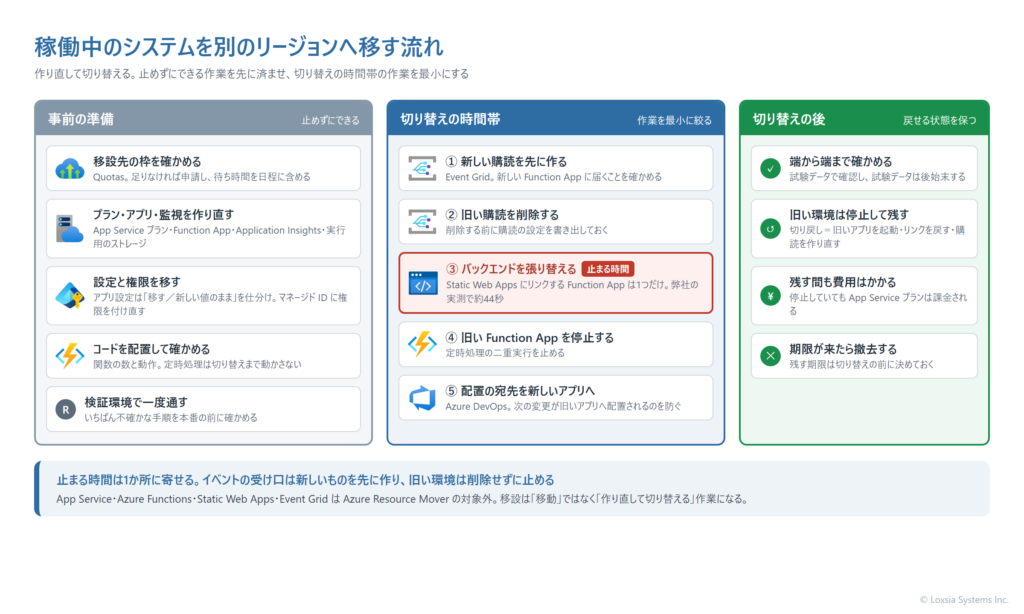Click the description 残す期限は切り替えの前に決めておく
This screenshot has width=1024, height=614.
(x=861, y=364)
